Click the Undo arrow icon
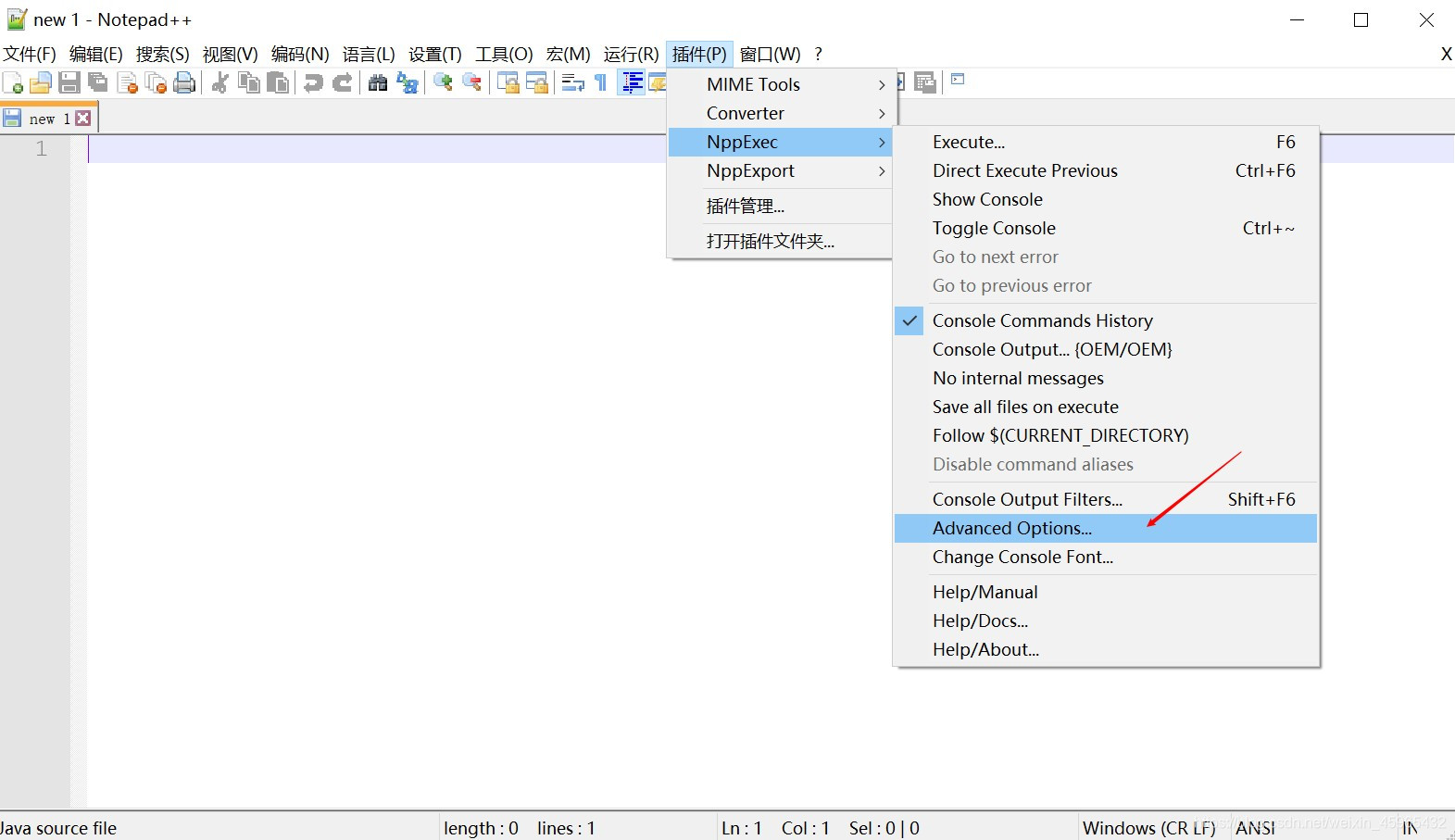 click(313, 82)
